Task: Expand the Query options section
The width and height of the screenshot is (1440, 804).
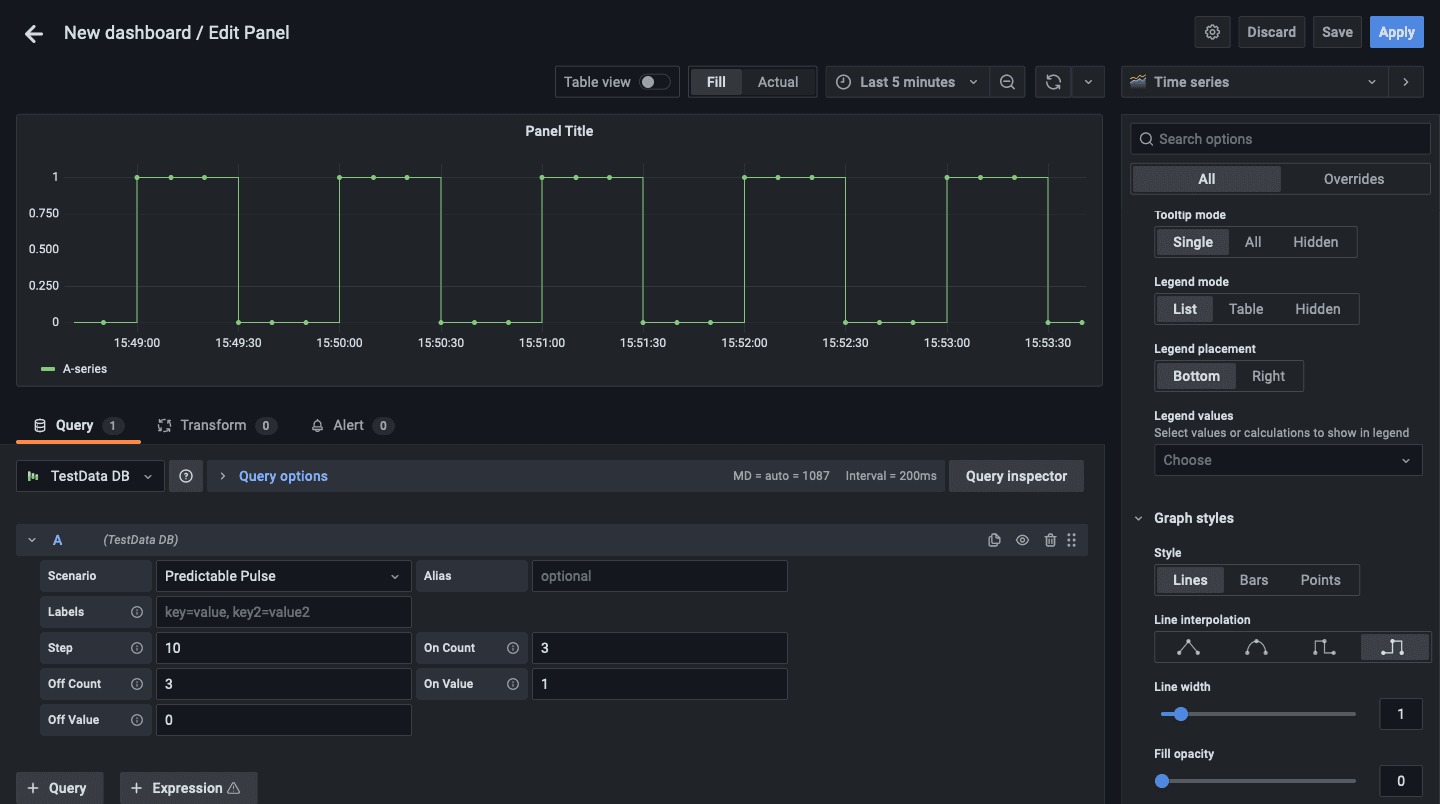Action: (x=282, y=476)
